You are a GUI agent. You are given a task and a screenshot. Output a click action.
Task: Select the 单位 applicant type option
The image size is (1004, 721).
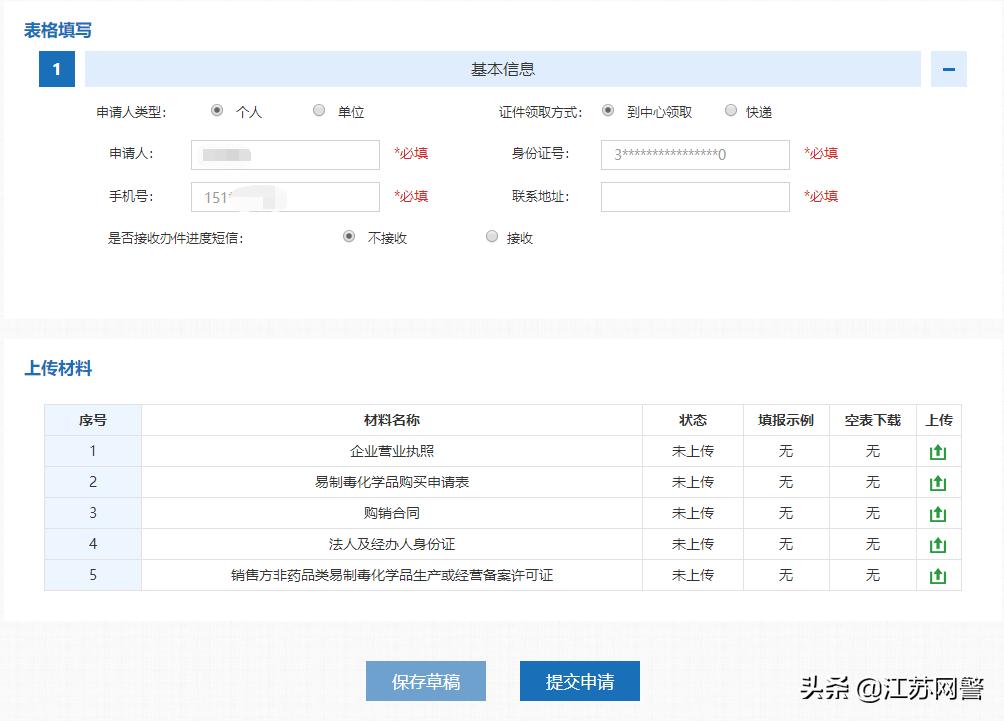coord(319,111)
